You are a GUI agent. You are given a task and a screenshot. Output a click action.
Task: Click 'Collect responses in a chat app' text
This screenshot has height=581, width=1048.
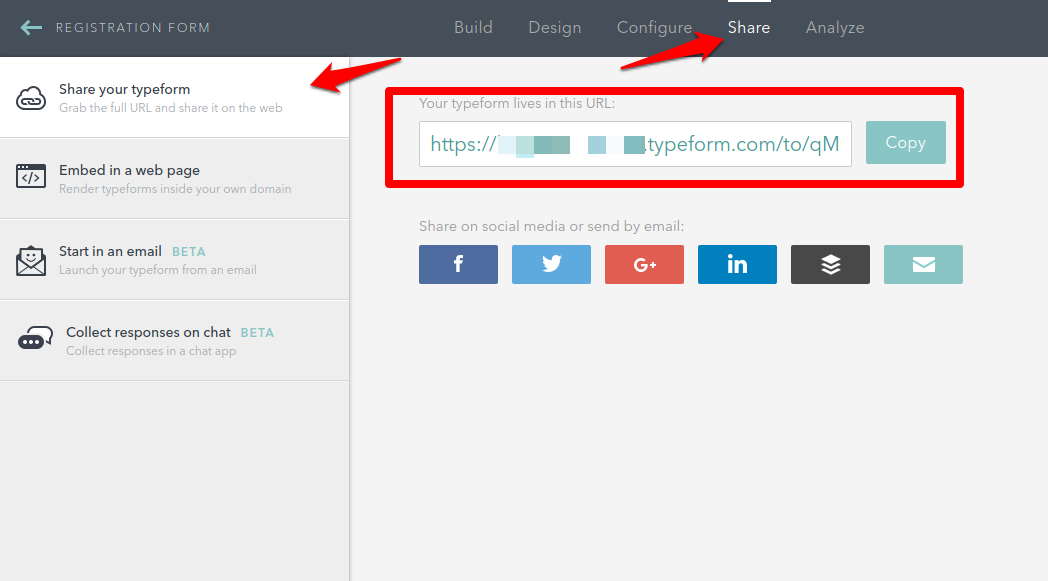coord(151,351)
